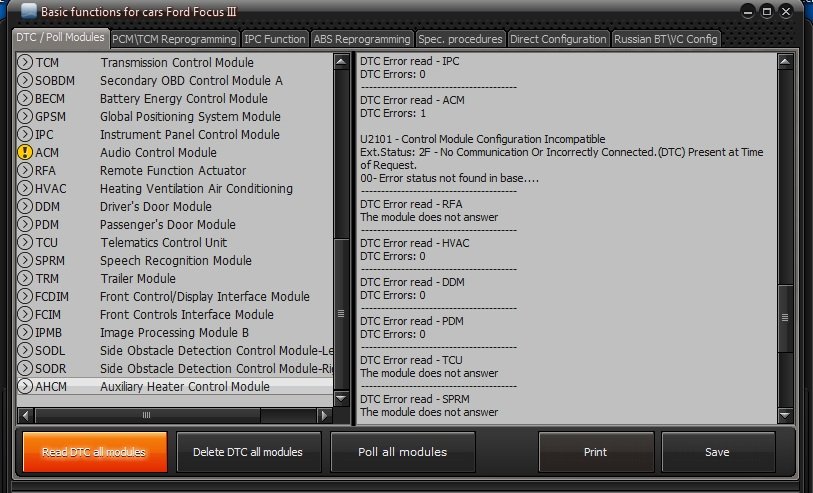Click the arrow icon next to IPC
The width and height of the screenshot is (813, 493).
25,135
